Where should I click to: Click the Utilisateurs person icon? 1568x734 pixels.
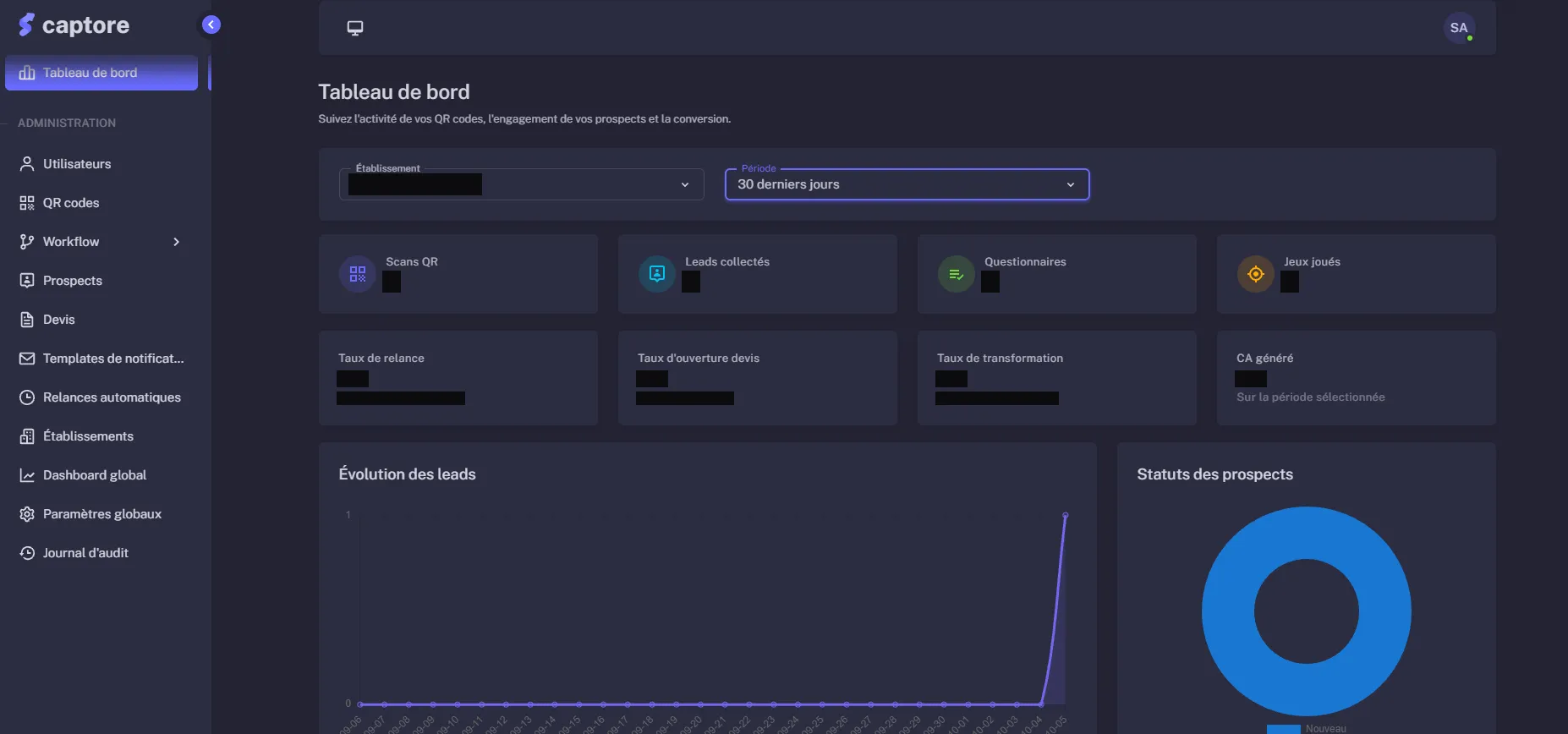pyautogui.click(x=27, y=164)
